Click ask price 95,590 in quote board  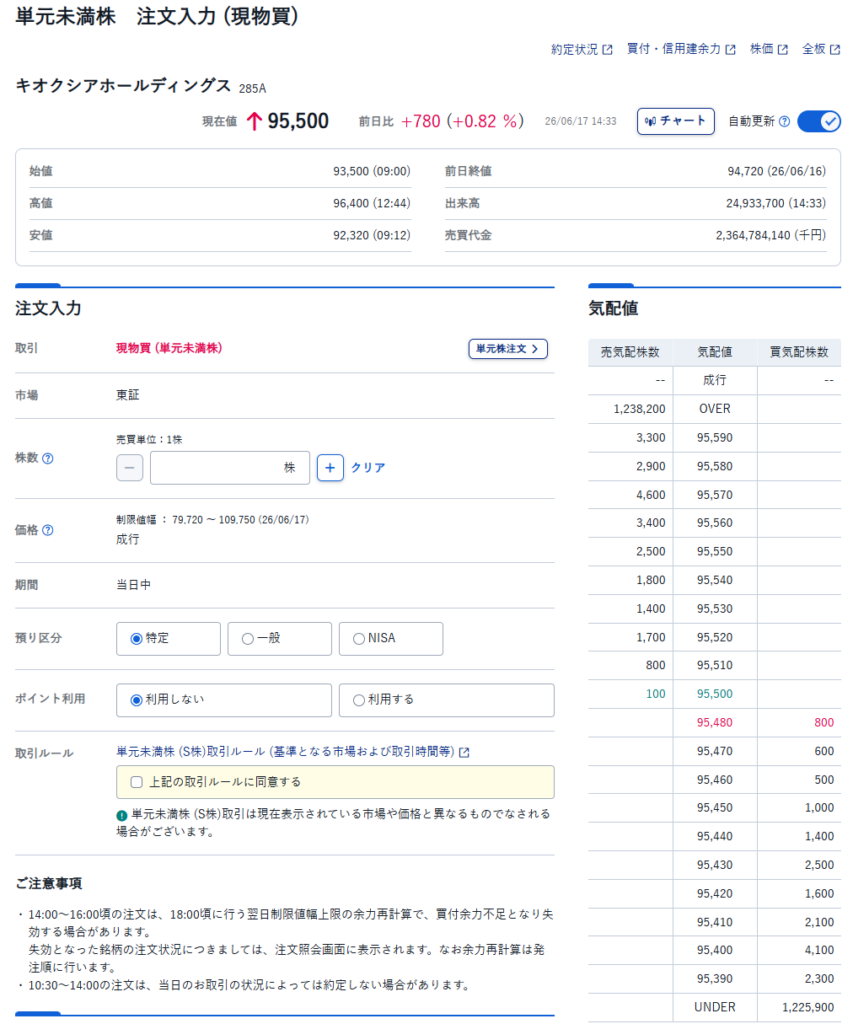715,438
